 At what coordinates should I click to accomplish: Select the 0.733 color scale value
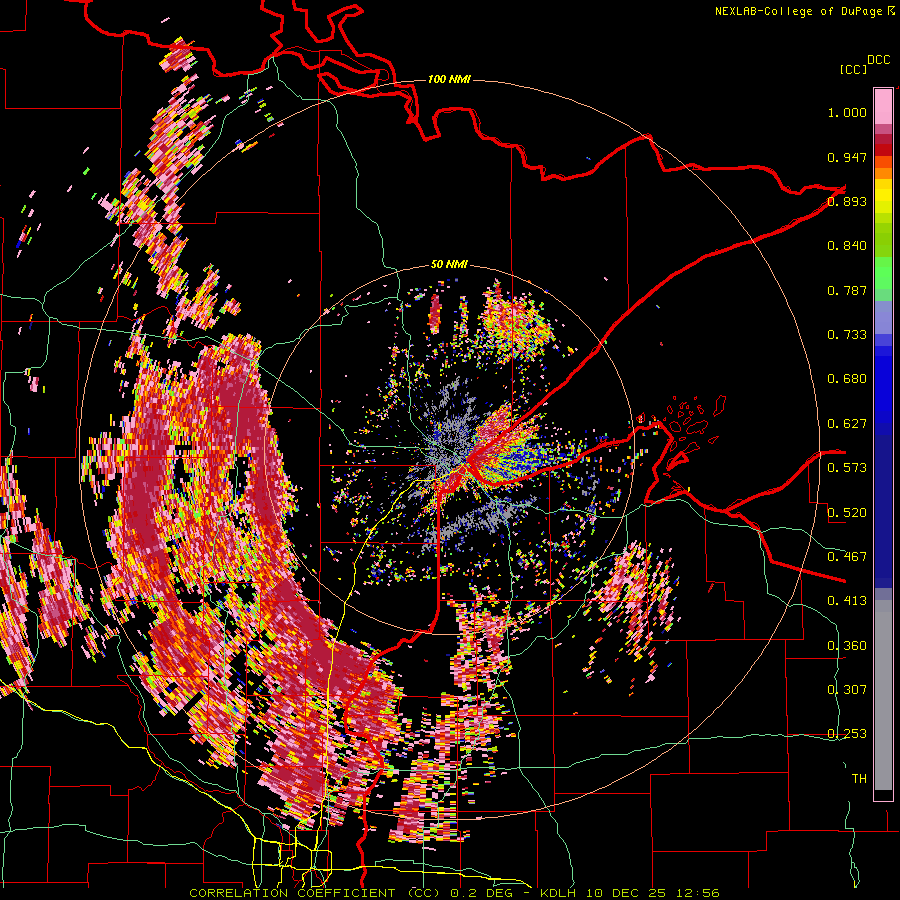coord(847,335)
